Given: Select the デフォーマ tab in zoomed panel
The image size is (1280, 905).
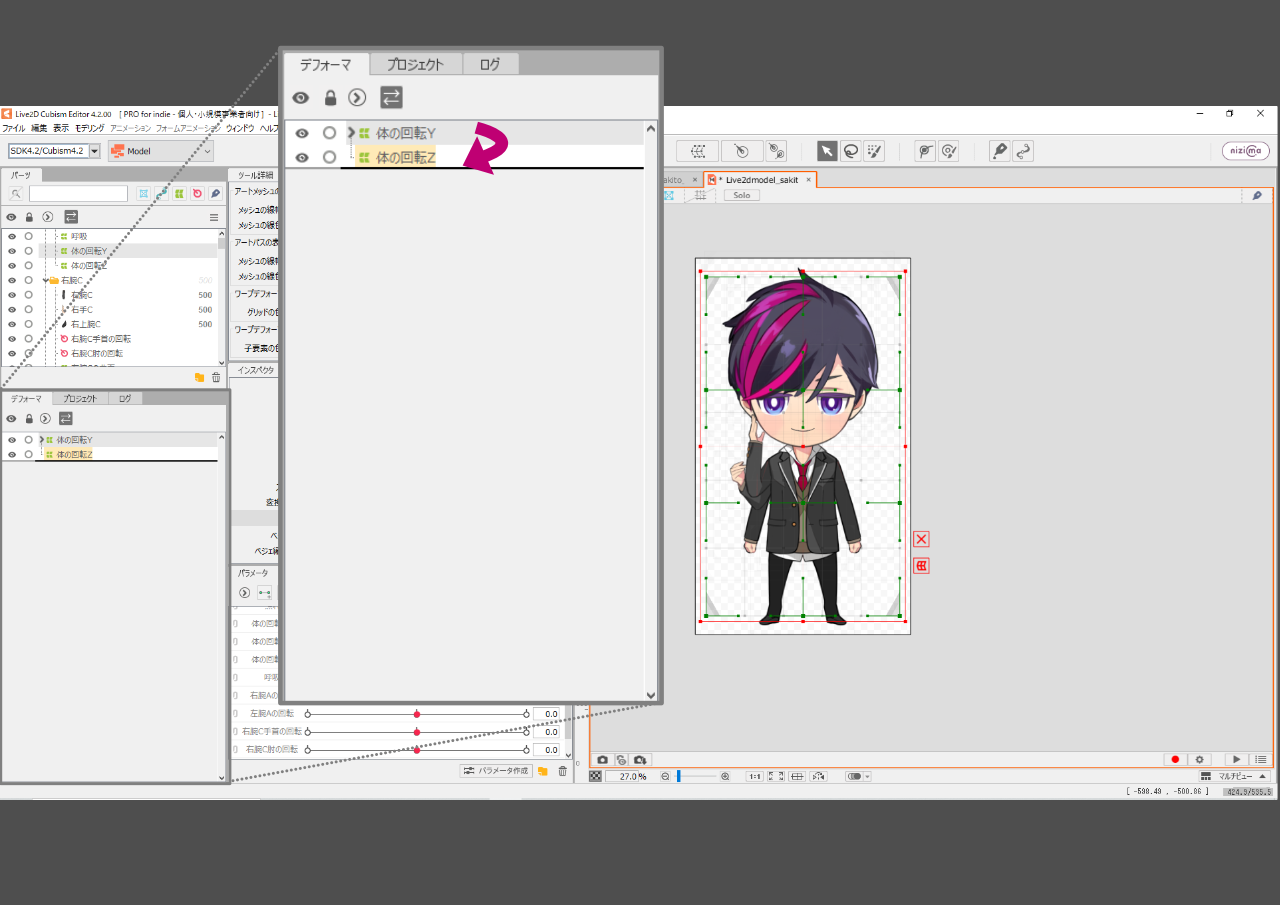Looking at the screenshot, I should coord(326,64).
